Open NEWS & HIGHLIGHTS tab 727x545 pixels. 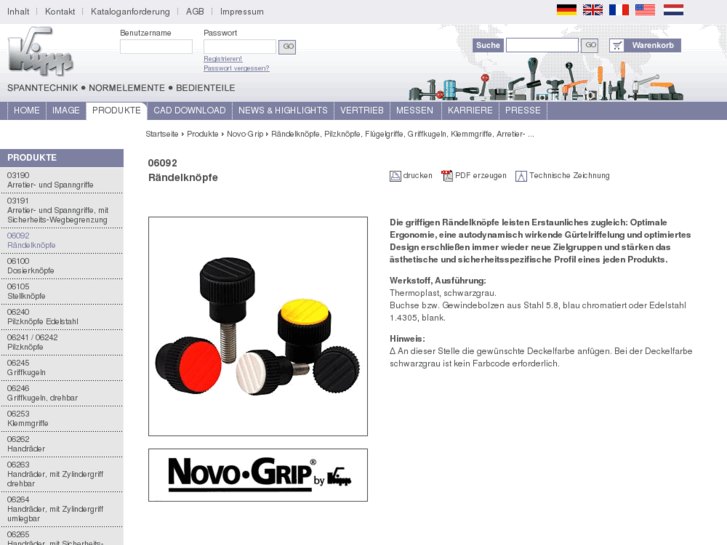pyautogui.click(x=283, y=110)
